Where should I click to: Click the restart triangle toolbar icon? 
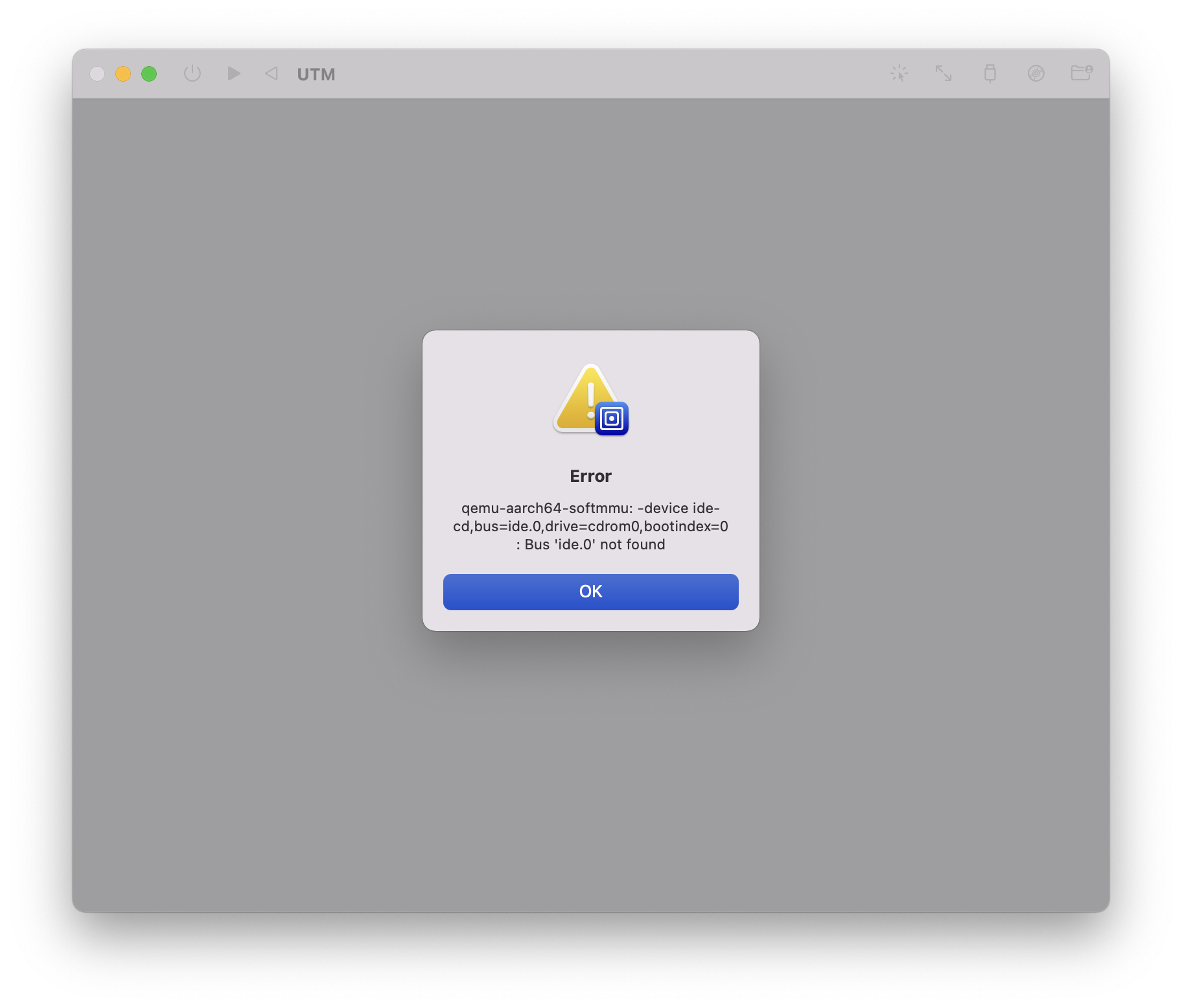270,73
